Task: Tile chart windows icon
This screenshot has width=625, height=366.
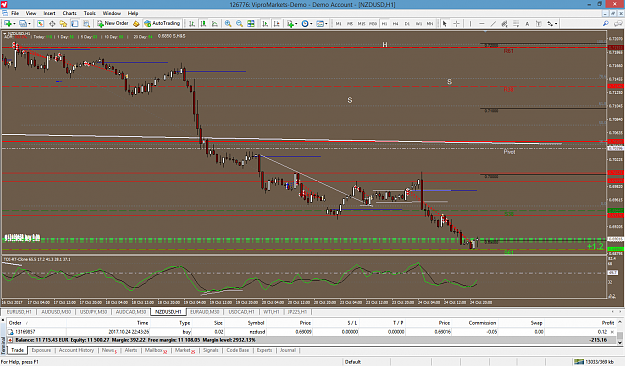Action: 251,24
